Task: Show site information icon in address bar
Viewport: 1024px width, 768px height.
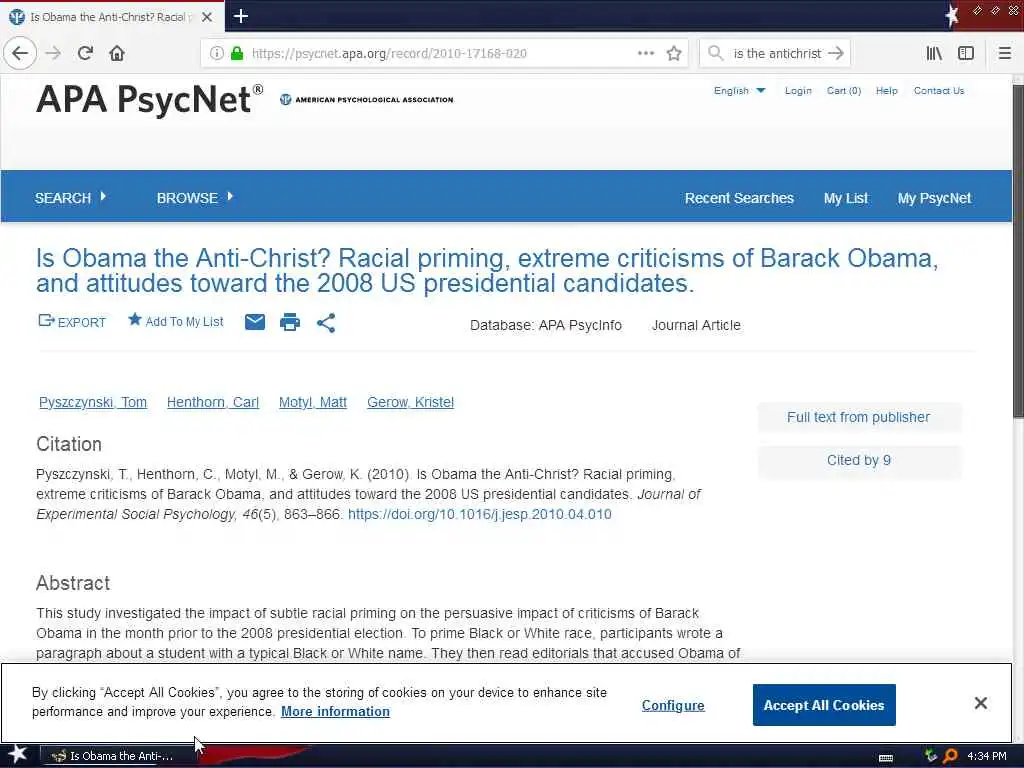Action: click(x=216, y=54)
